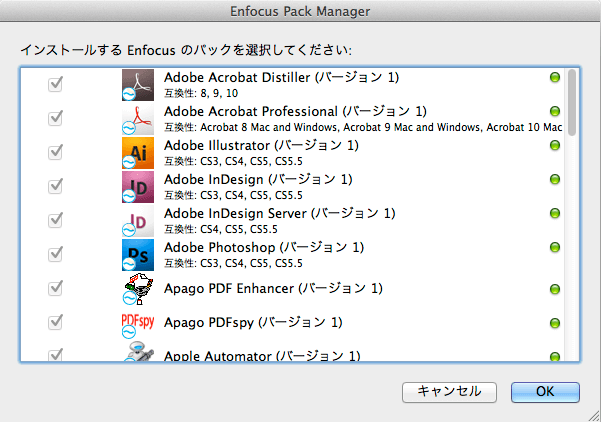Click the Adobe Illustrator Ai icon
The width and height of the screenshot is (601, 422).
pyautogui.click(x=138, y=153)
